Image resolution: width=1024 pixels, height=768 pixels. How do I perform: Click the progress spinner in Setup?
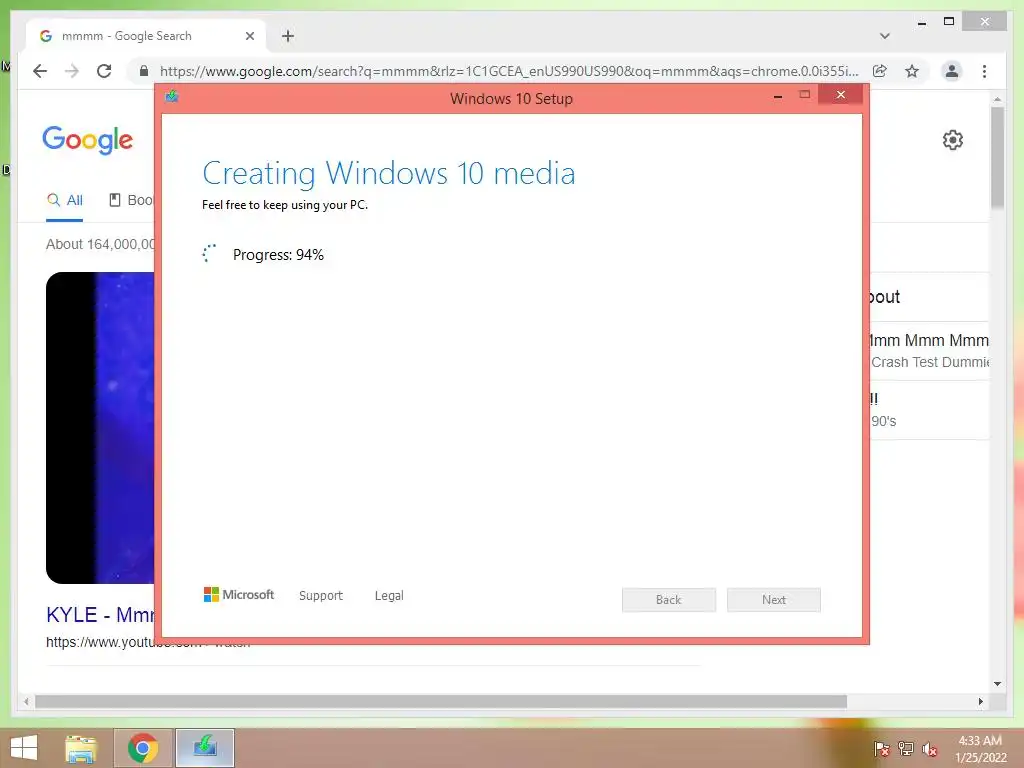[209, 253]
